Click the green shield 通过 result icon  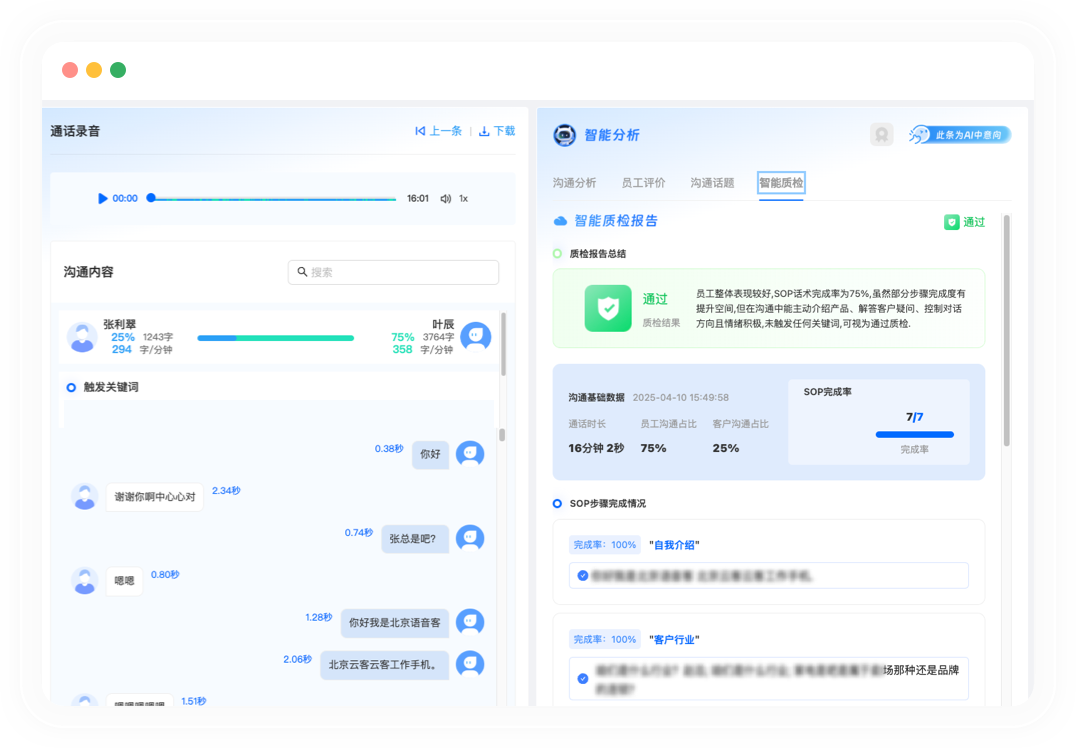click(x=608, y=308)
